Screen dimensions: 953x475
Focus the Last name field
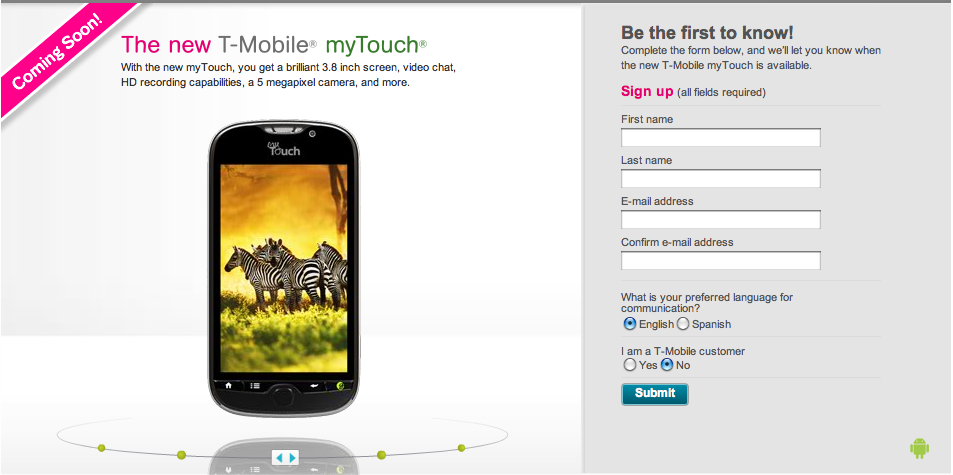pos(721,179)
